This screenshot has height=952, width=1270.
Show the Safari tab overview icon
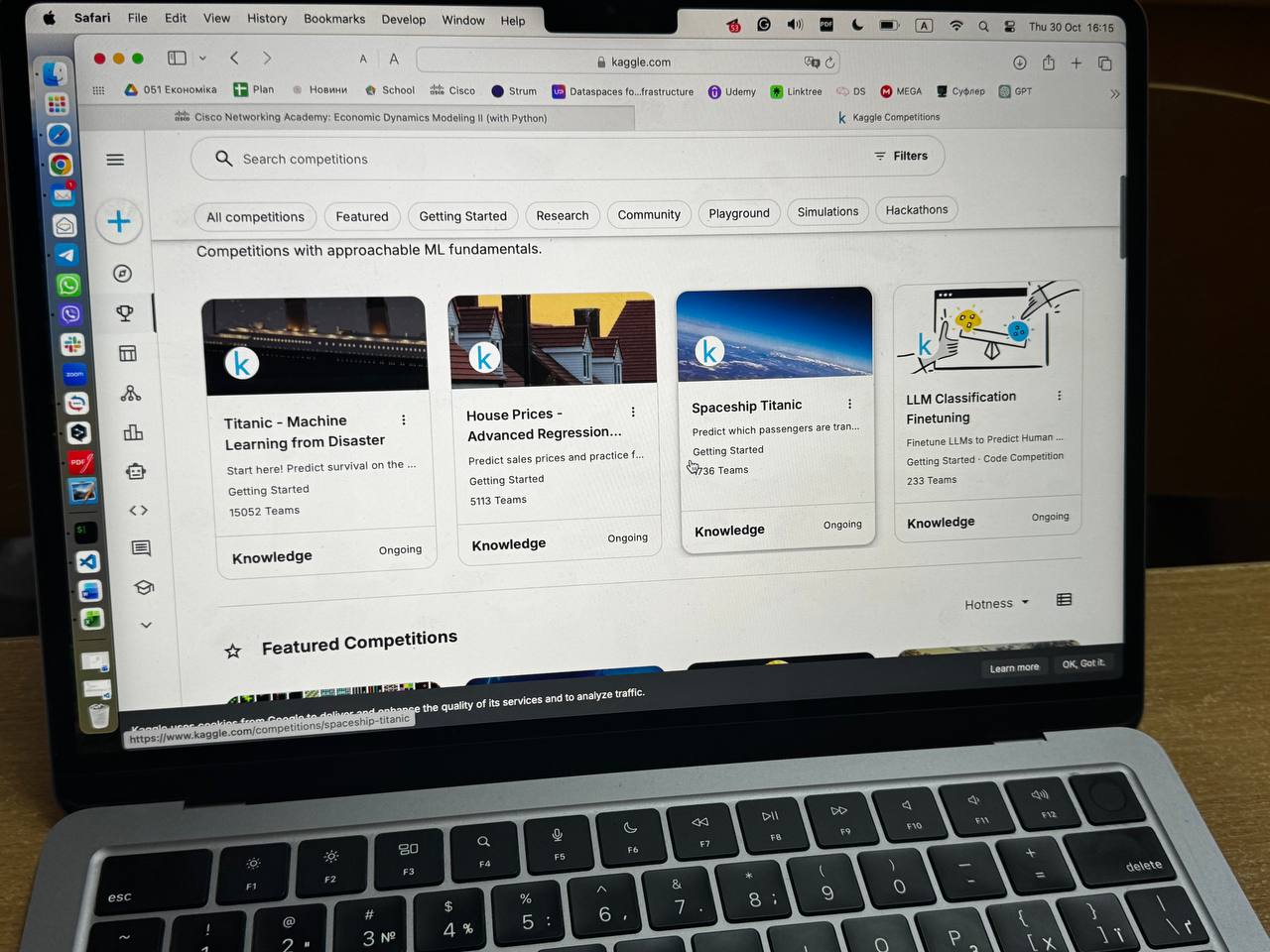click(x=1104, y=63)
